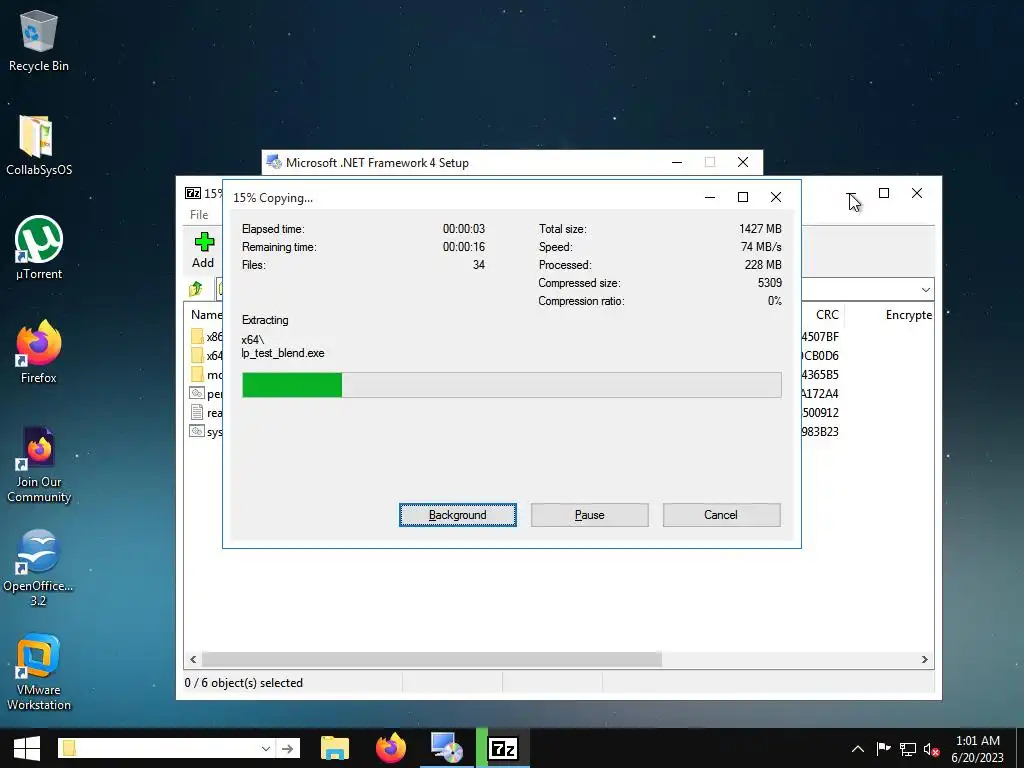Open Firefox from the taskbar
The image size is (1024, 768).
[x=391, y=748]
